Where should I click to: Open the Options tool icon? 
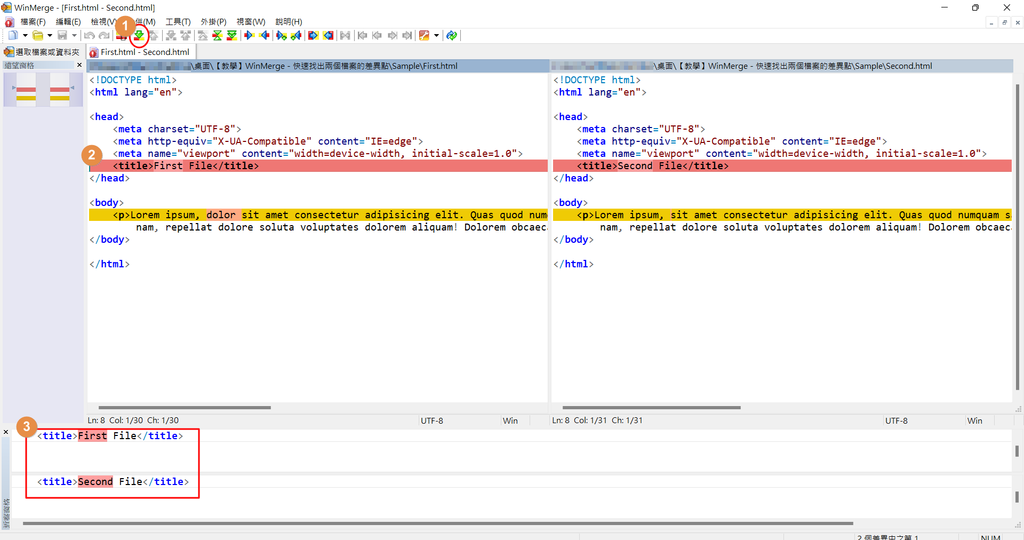[424, 36]
